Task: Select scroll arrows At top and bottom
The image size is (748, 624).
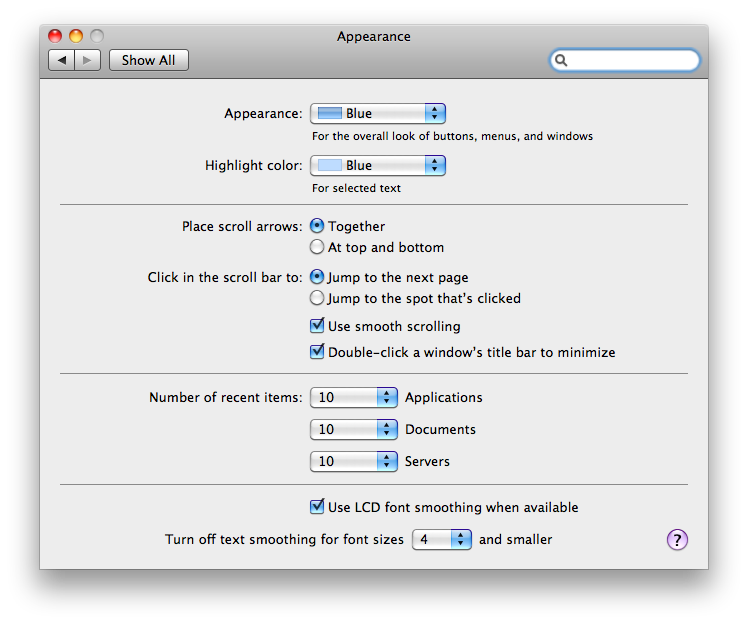Action: pyautogui.click(x=318, y=247)
